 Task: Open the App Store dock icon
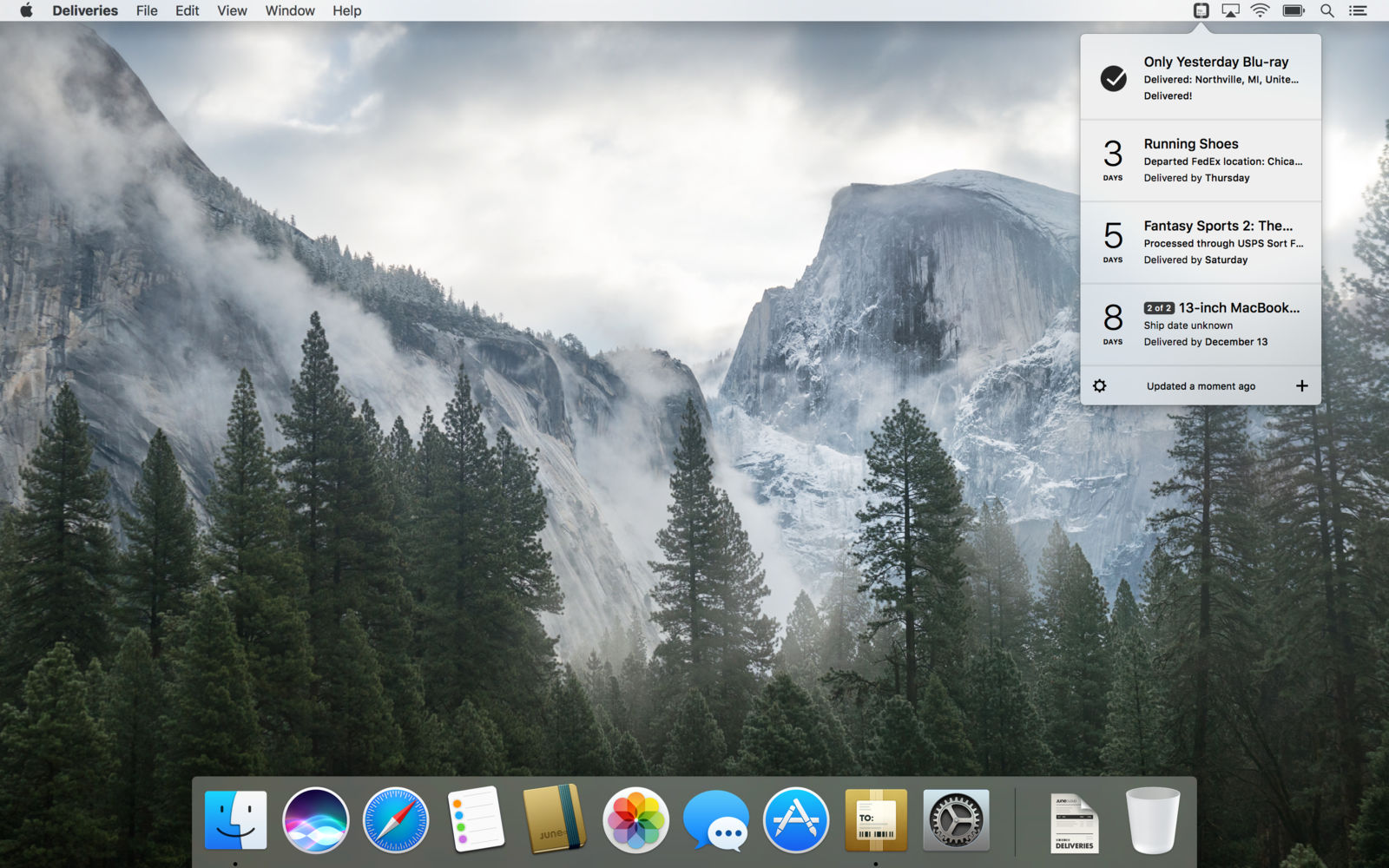pyautogui.click(x=796, y=819)
